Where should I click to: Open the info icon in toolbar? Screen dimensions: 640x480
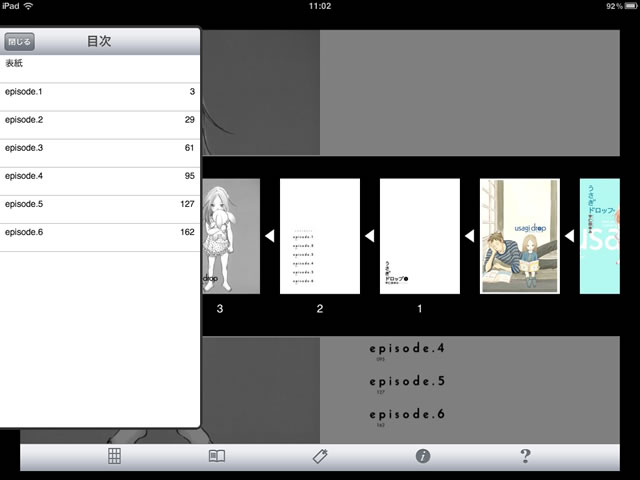pyautogui.click(x=423, y=456)
